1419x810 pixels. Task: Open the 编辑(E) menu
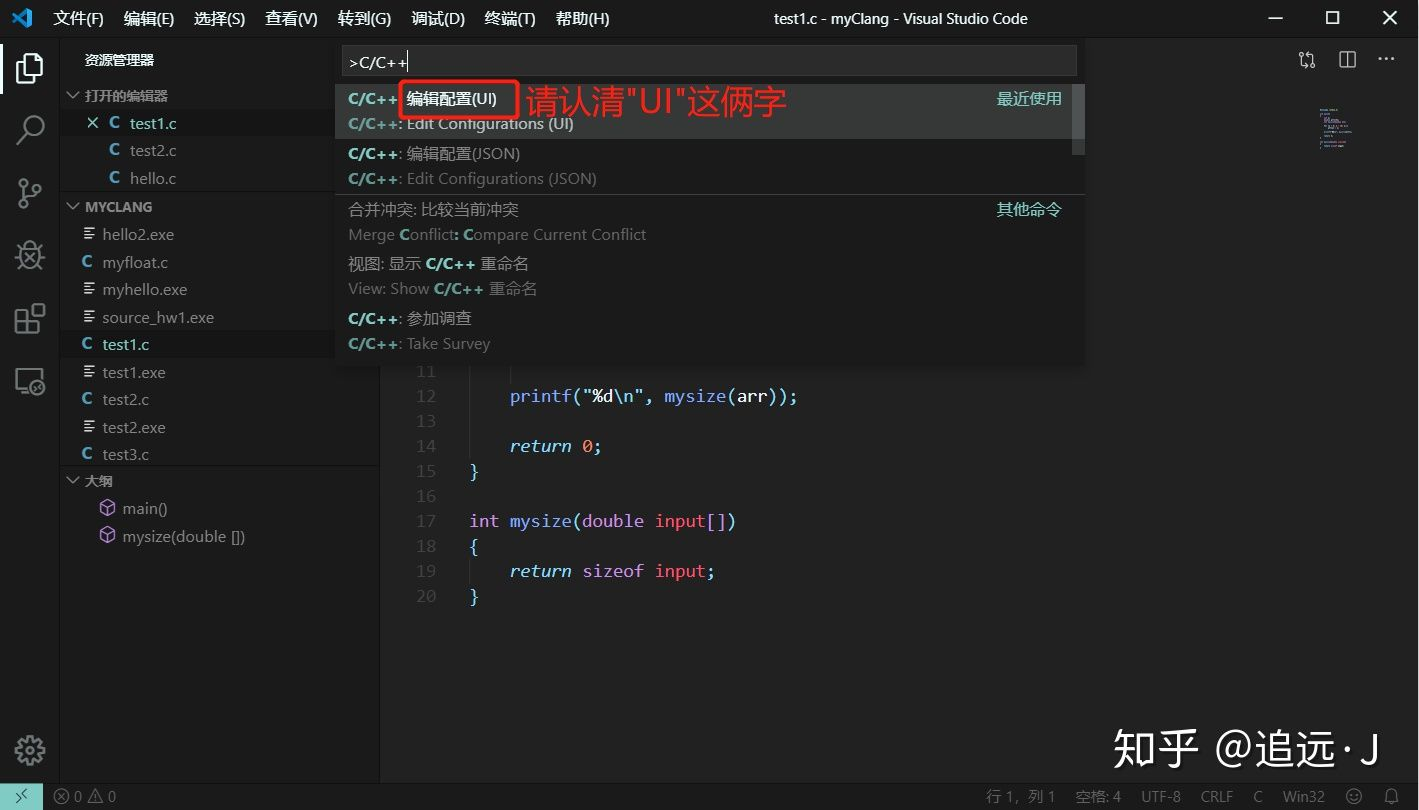pyautogui.click(x=149, y=19)
